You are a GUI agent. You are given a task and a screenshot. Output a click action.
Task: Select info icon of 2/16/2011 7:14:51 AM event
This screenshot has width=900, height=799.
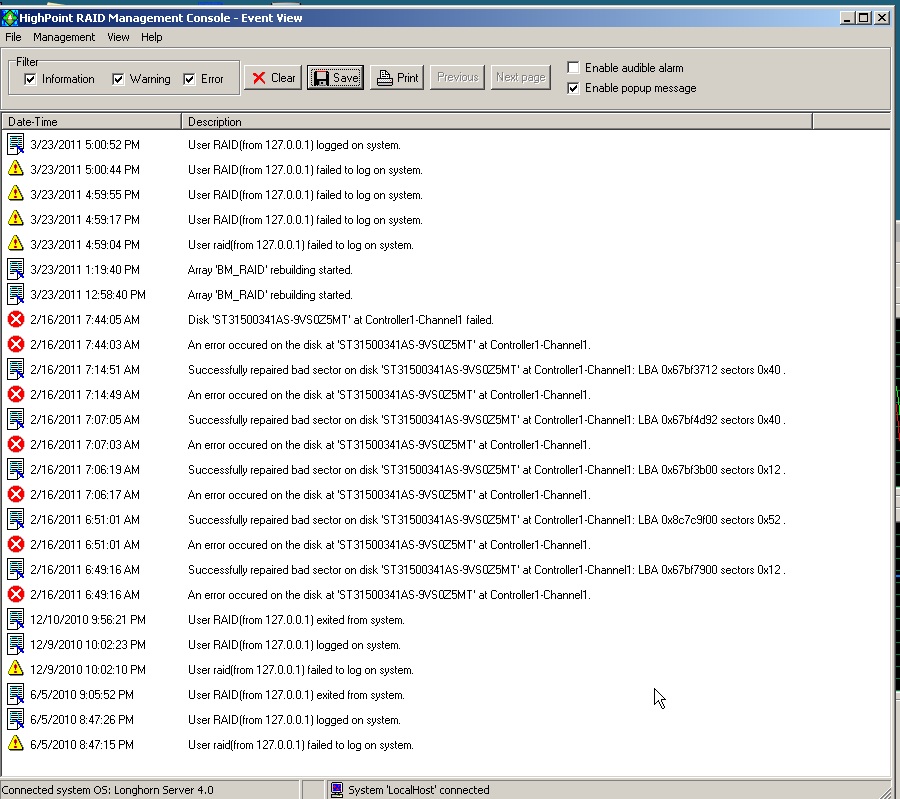click(x=15, y=369)
